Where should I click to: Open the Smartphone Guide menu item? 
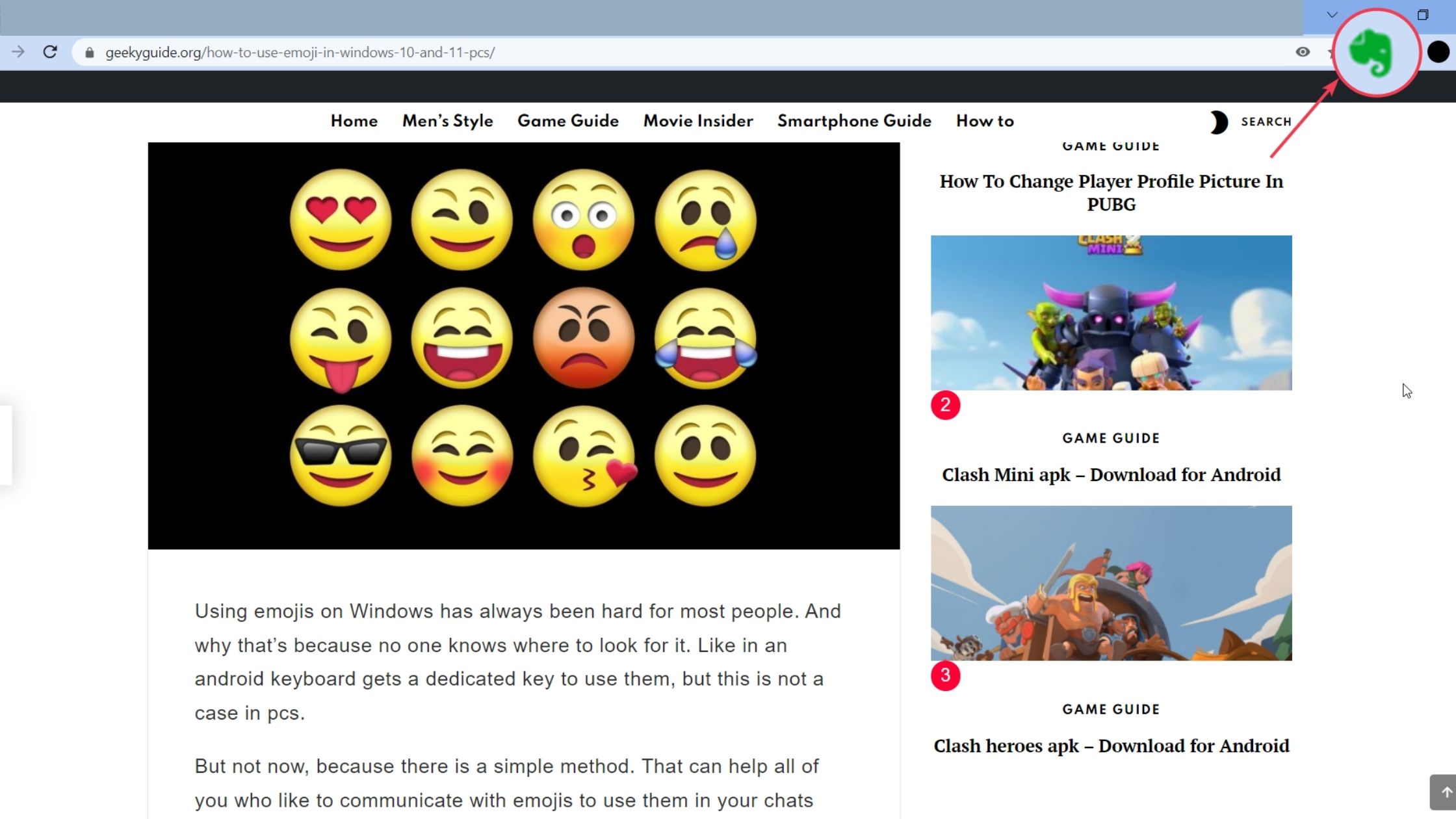854,121
